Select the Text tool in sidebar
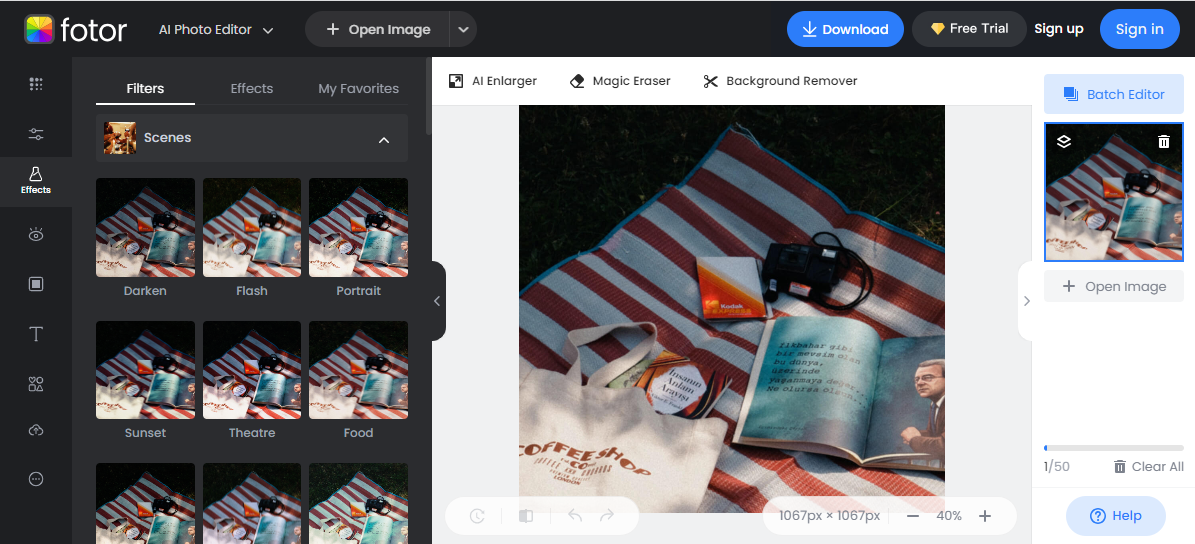 pos(36,334)
